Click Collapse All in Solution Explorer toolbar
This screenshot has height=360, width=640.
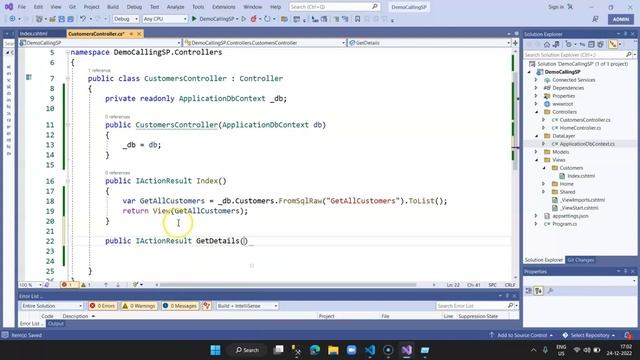pos(591,44)
